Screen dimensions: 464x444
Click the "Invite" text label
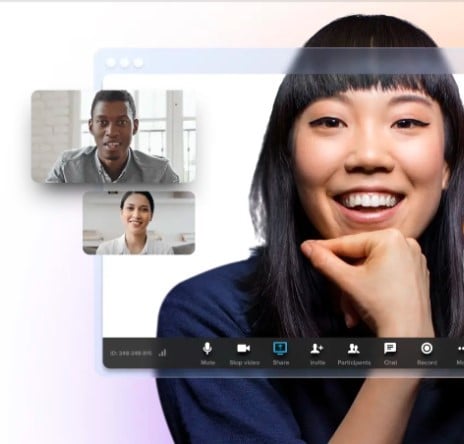[317, 363]
